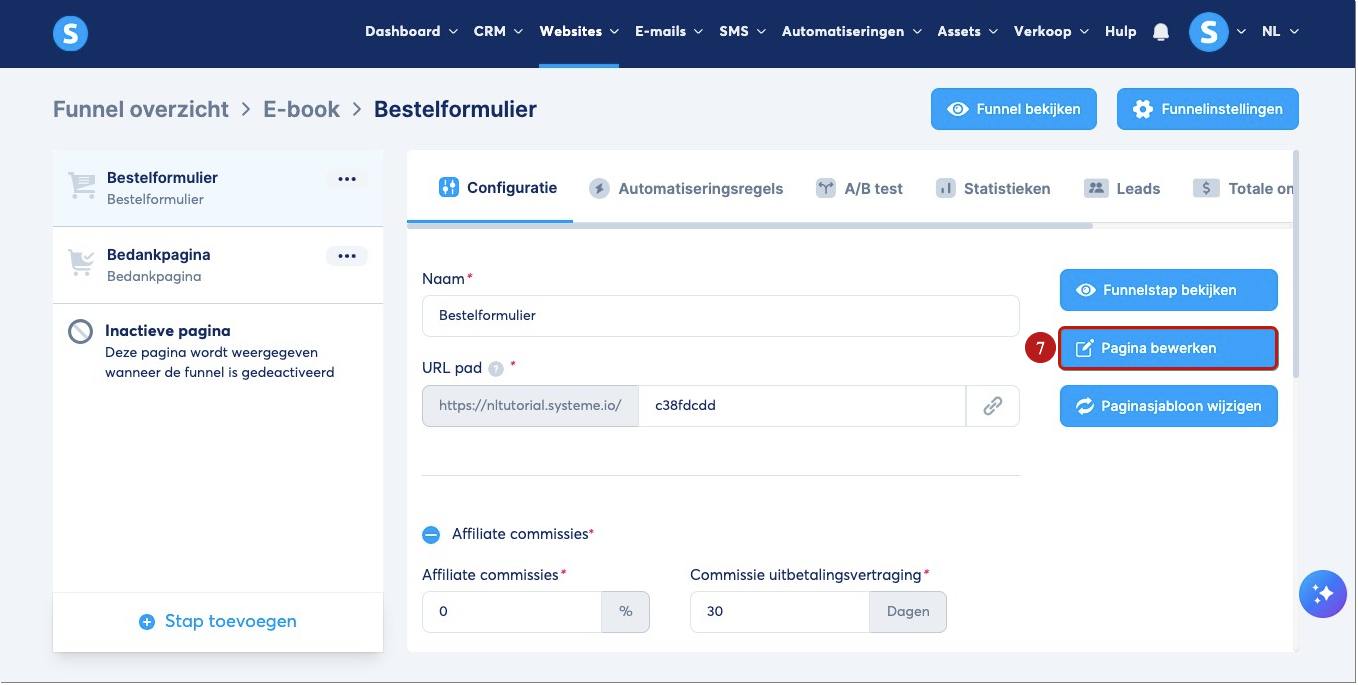This screenshot has width=1358, height=685.
Task: Open the Bestelformulier step options menu (three dots)
Action: coord(347,179)
